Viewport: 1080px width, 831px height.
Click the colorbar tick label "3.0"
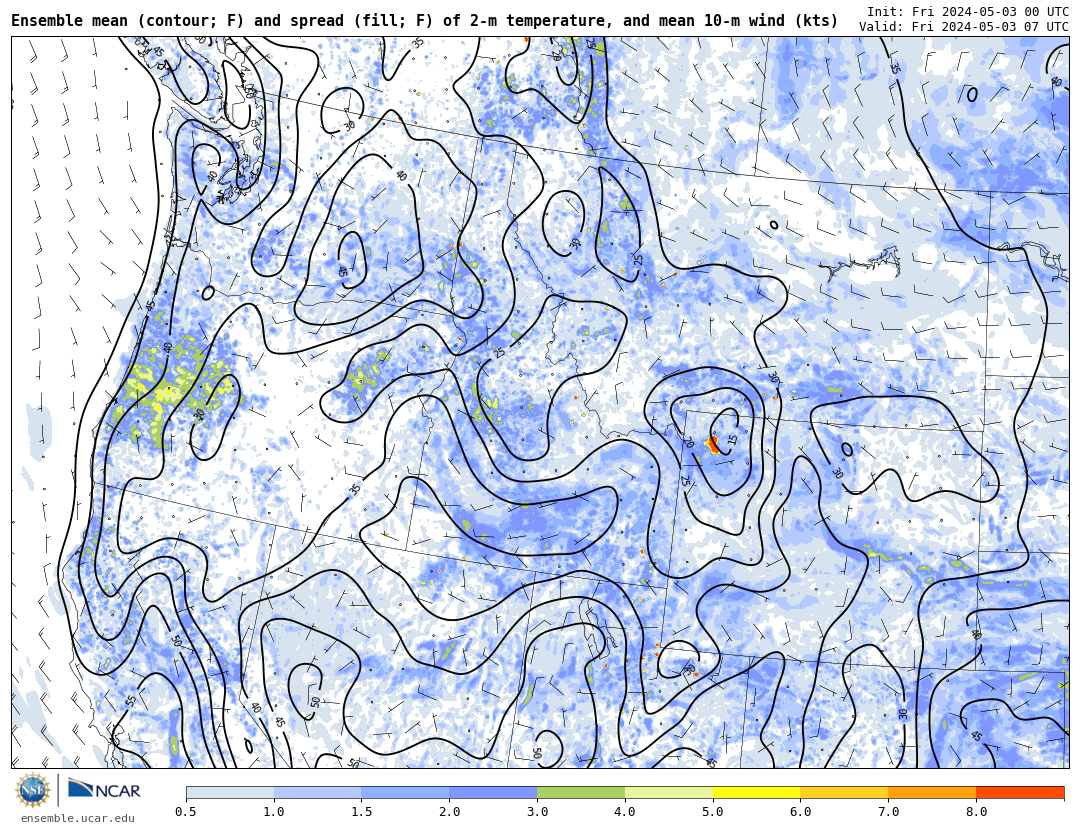pos(537,812)
